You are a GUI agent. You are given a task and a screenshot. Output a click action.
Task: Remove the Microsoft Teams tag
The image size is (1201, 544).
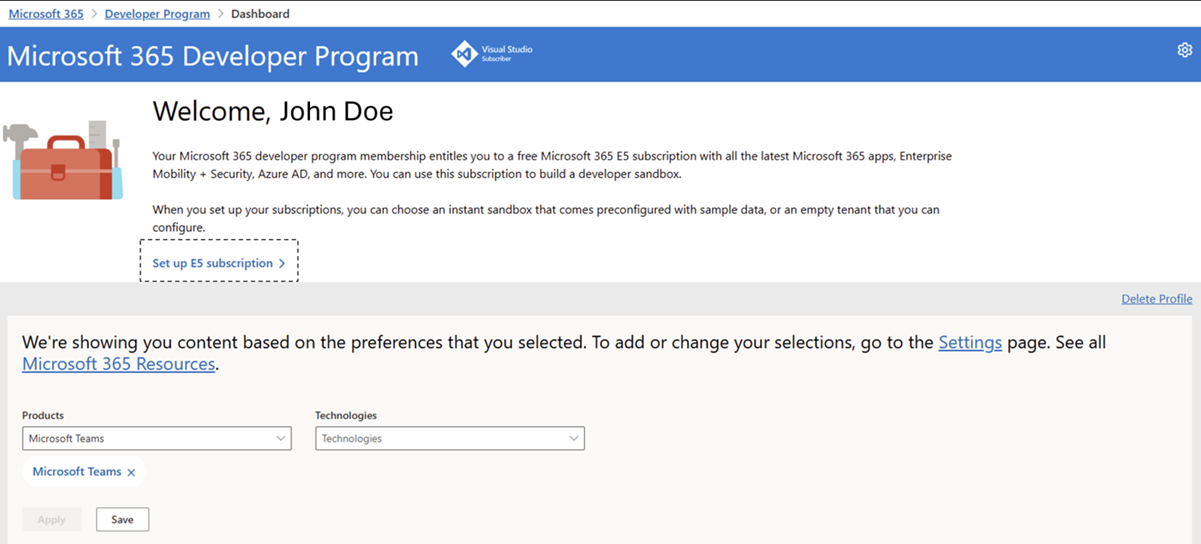[x=131, y=473]
